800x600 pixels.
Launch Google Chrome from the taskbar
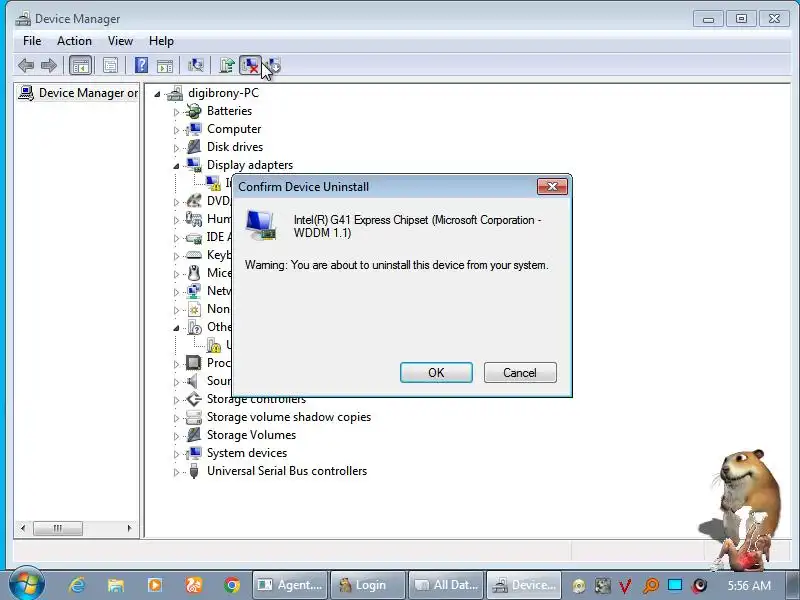point(232,585)
